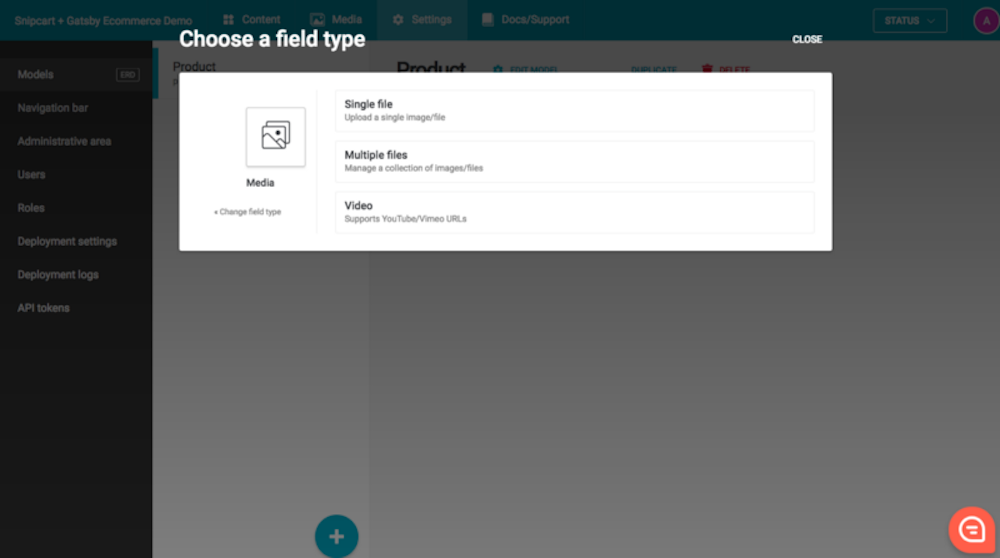Click the red Delete trash icon
The width and height of the screenshot is (1000, 558).
coord(707,69)
